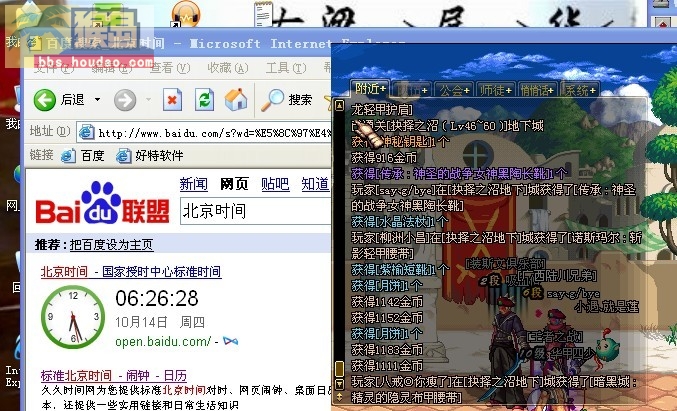Open the 百度 shortcut in the links bar

coord(83,155)
